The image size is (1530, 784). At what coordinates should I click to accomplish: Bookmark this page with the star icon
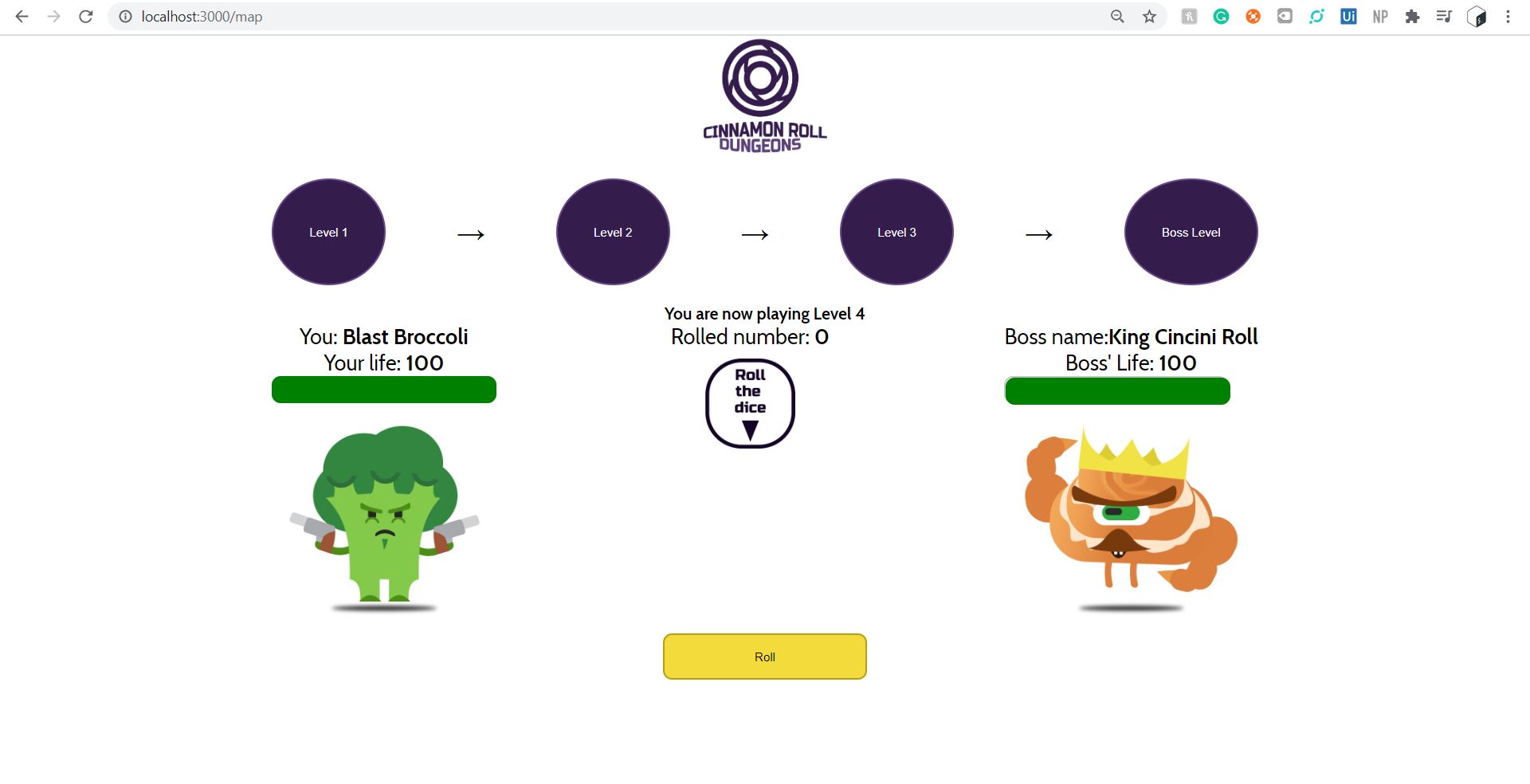pos(1149,17)
